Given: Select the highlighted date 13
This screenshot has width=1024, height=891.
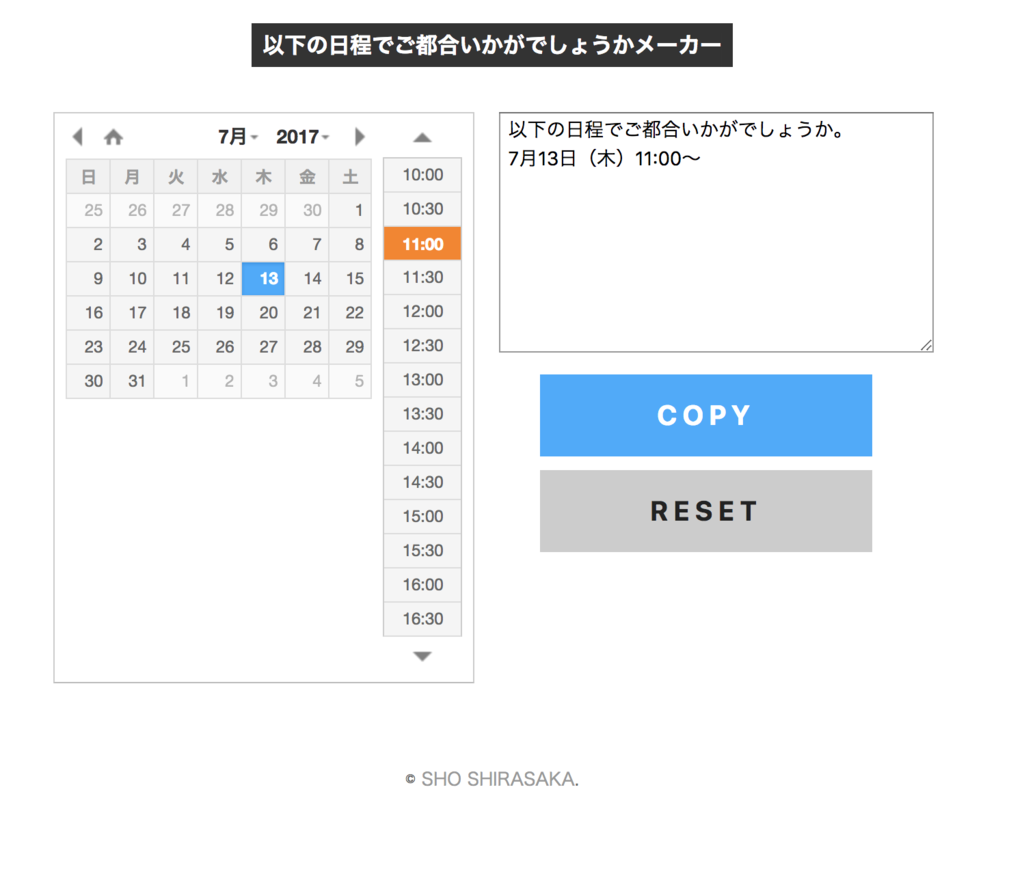Looking at the screenshot, I should (x=263, y=279).
